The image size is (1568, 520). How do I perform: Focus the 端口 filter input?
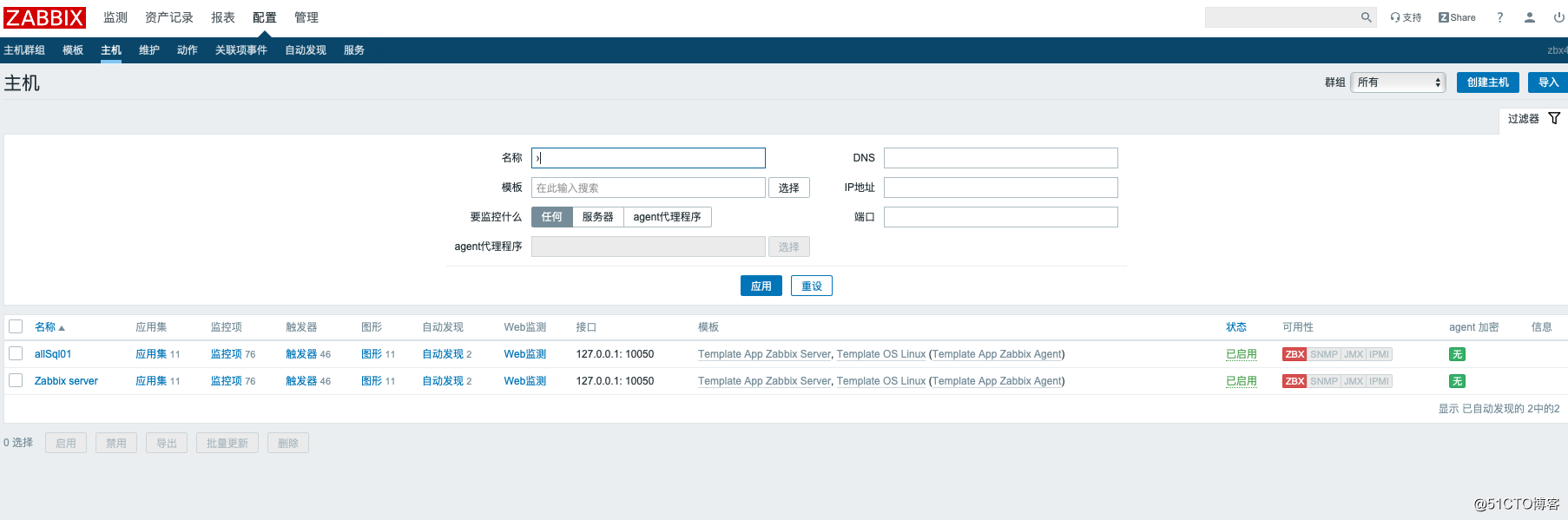(x=1001, y=217)
